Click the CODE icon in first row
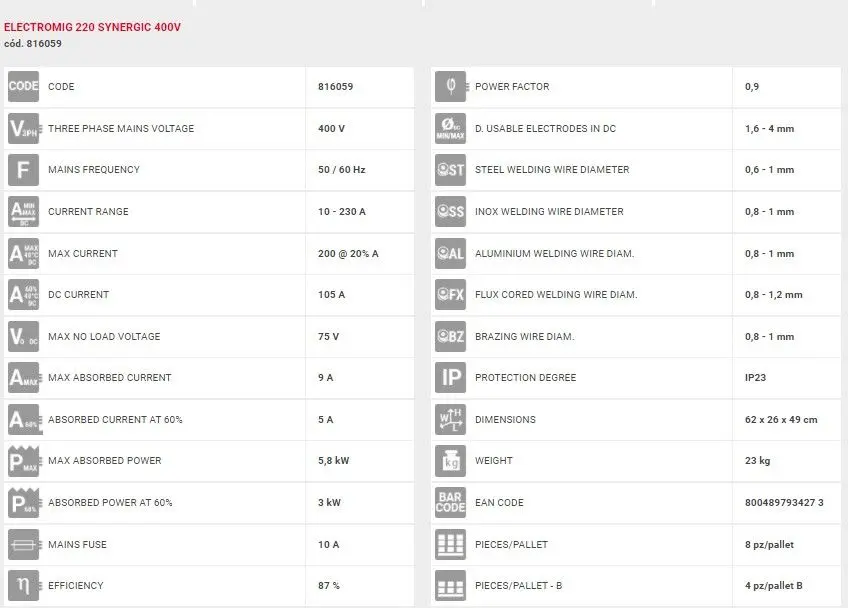Image resolution: width=848 pixels, height=608 pixels. point(23,87)
